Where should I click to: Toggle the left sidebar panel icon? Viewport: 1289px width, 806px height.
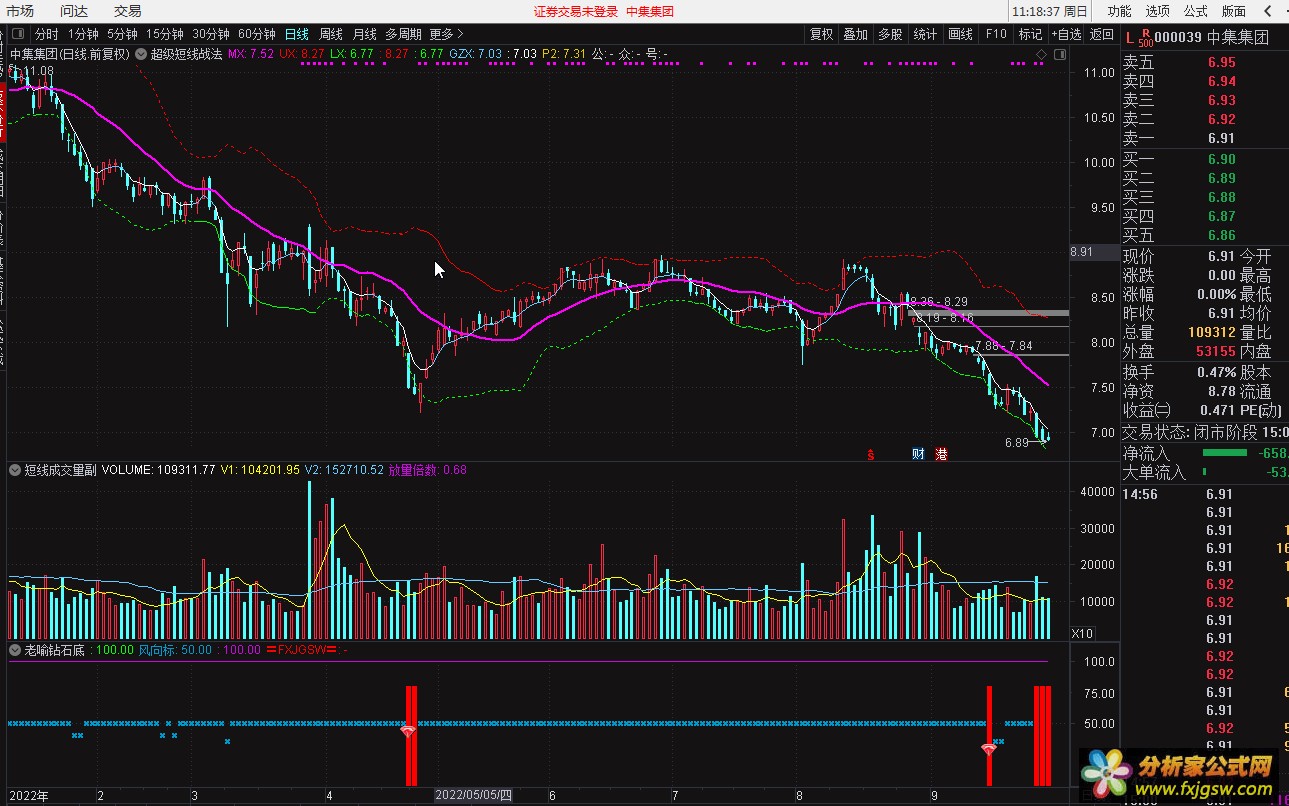[18, 34]
